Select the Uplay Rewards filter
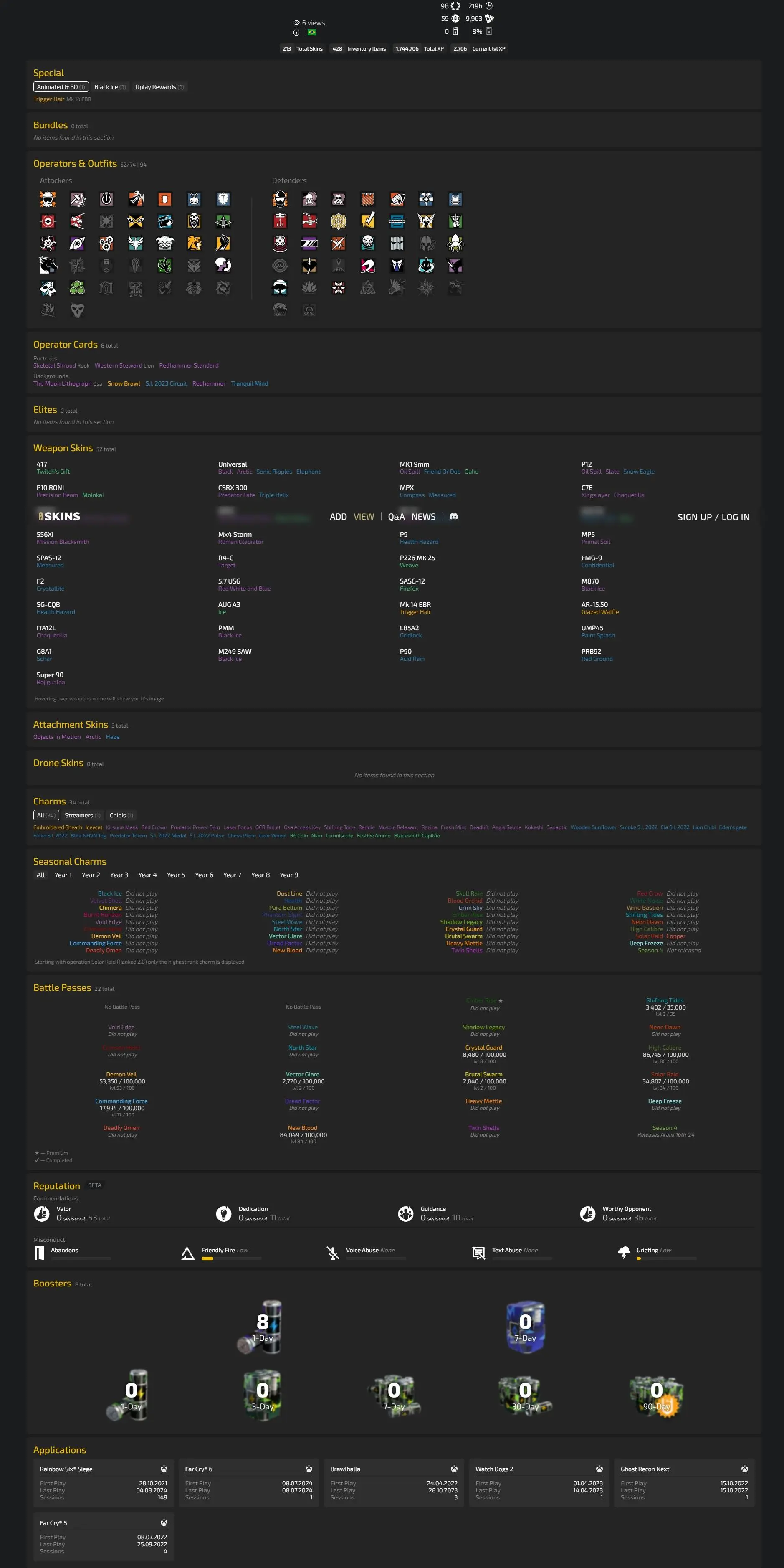Viewport: 784px width, 1568px height. pyautogui.click(x=159, y=87)
